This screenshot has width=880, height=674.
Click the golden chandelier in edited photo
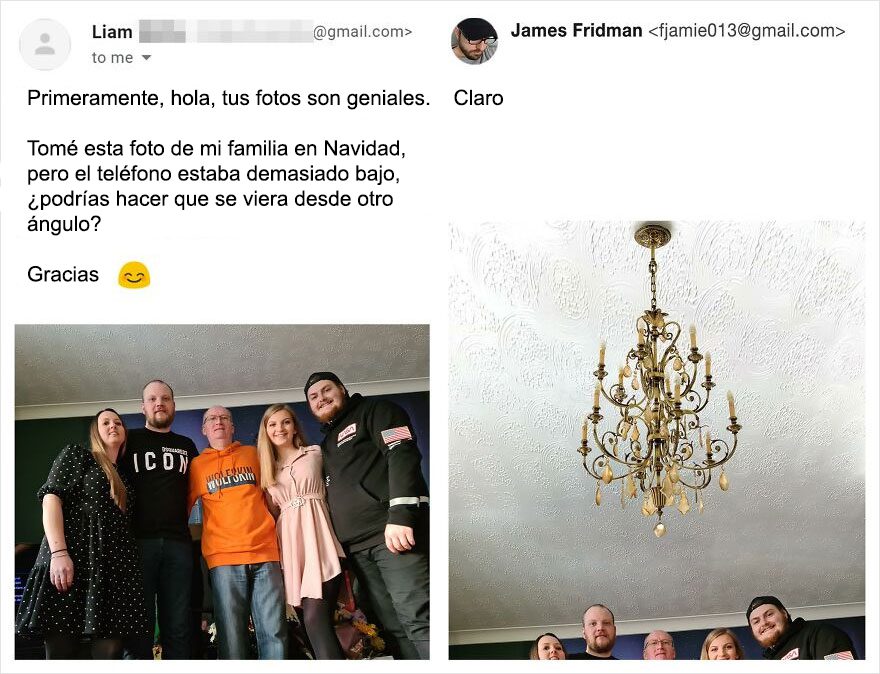pyautogui.click(x=660, y=382)
